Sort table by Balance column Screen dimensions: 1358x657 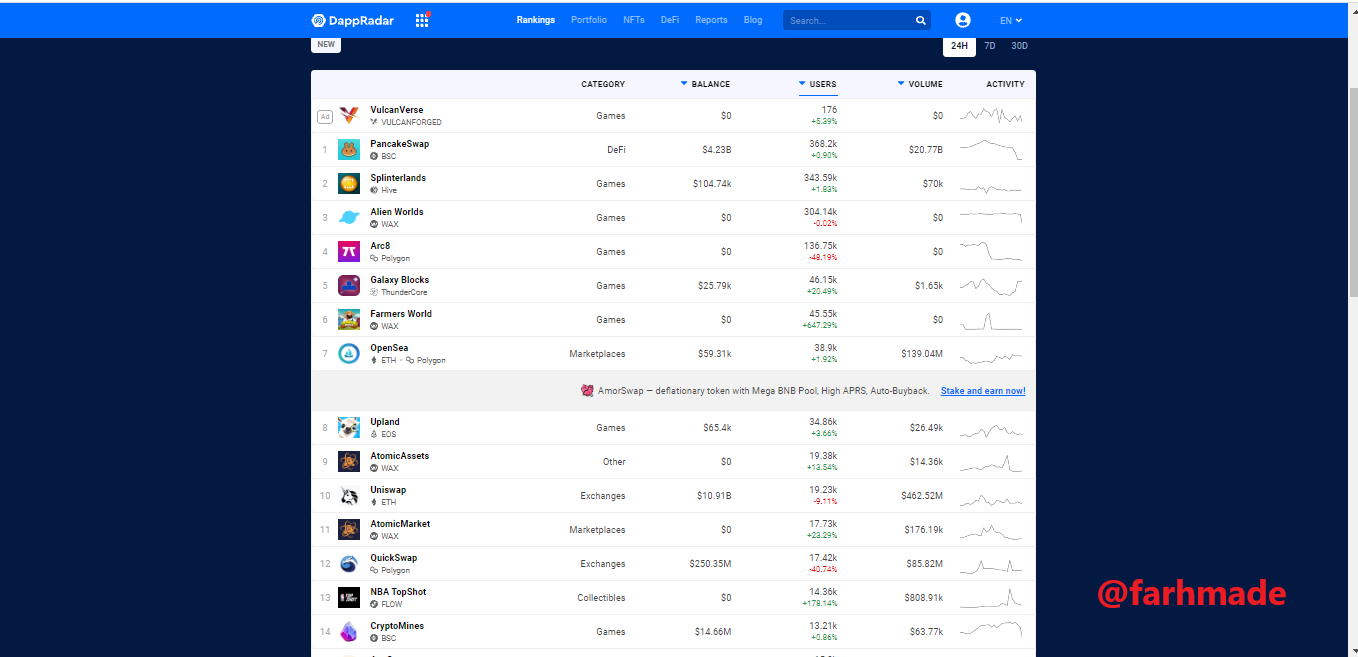(x=706, y=84)
